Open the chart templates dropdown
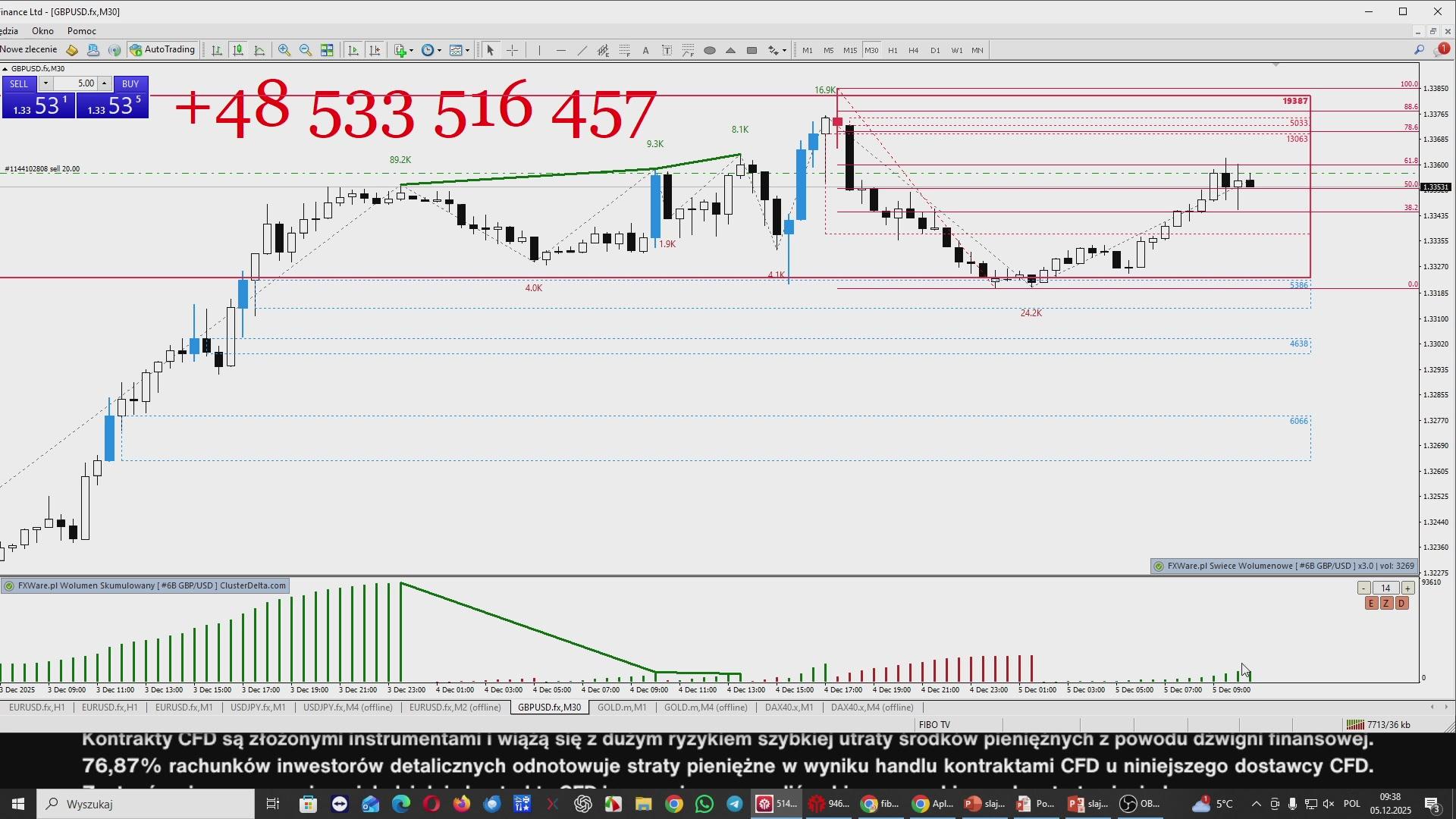Viewport: 1456px width, 819px height. 467,51
